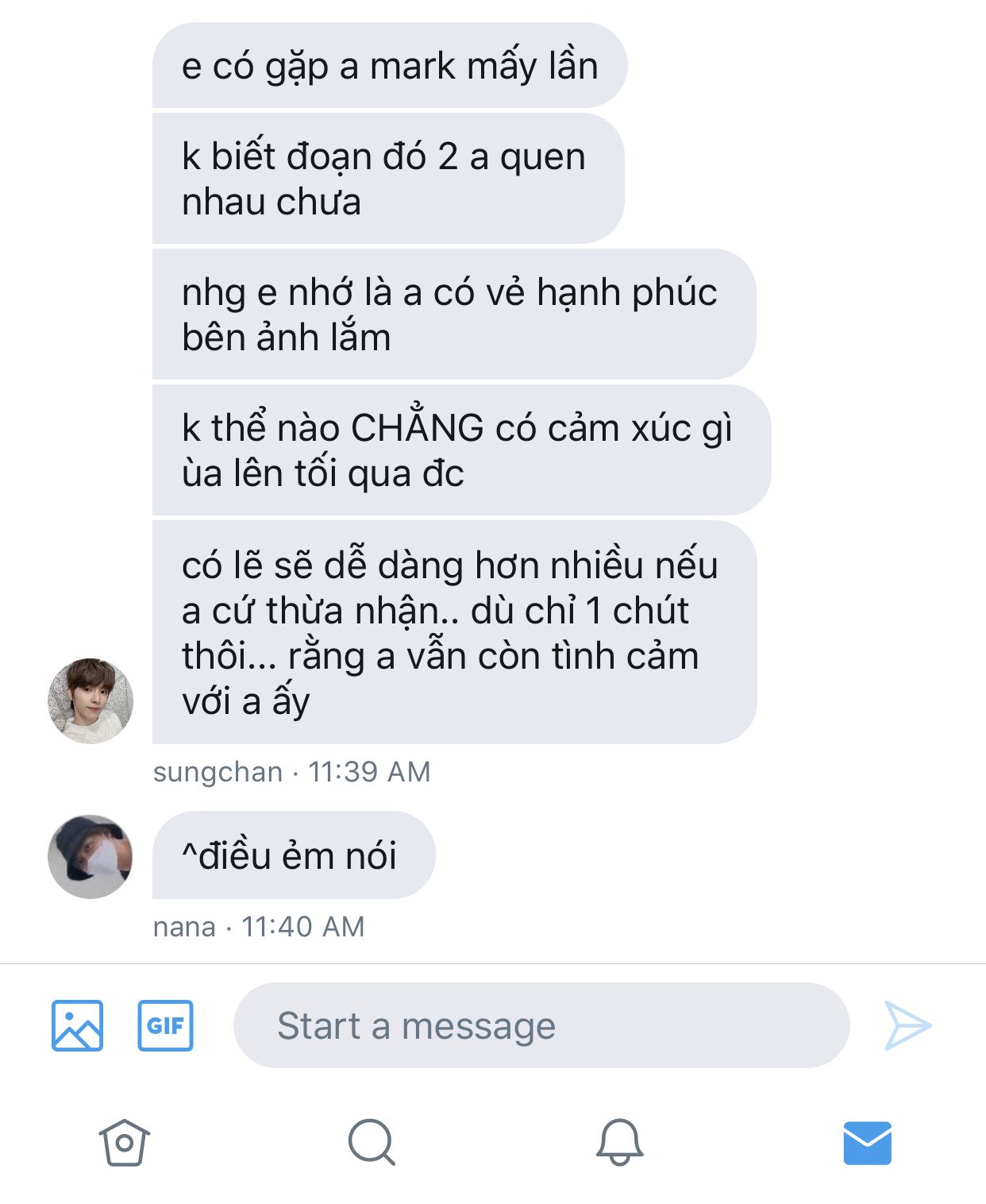The height and width of the screenshot is (1204, 986).
Task: Tap the message 'e có gặp a mark mấy lần'
Action: click(390, 65)
